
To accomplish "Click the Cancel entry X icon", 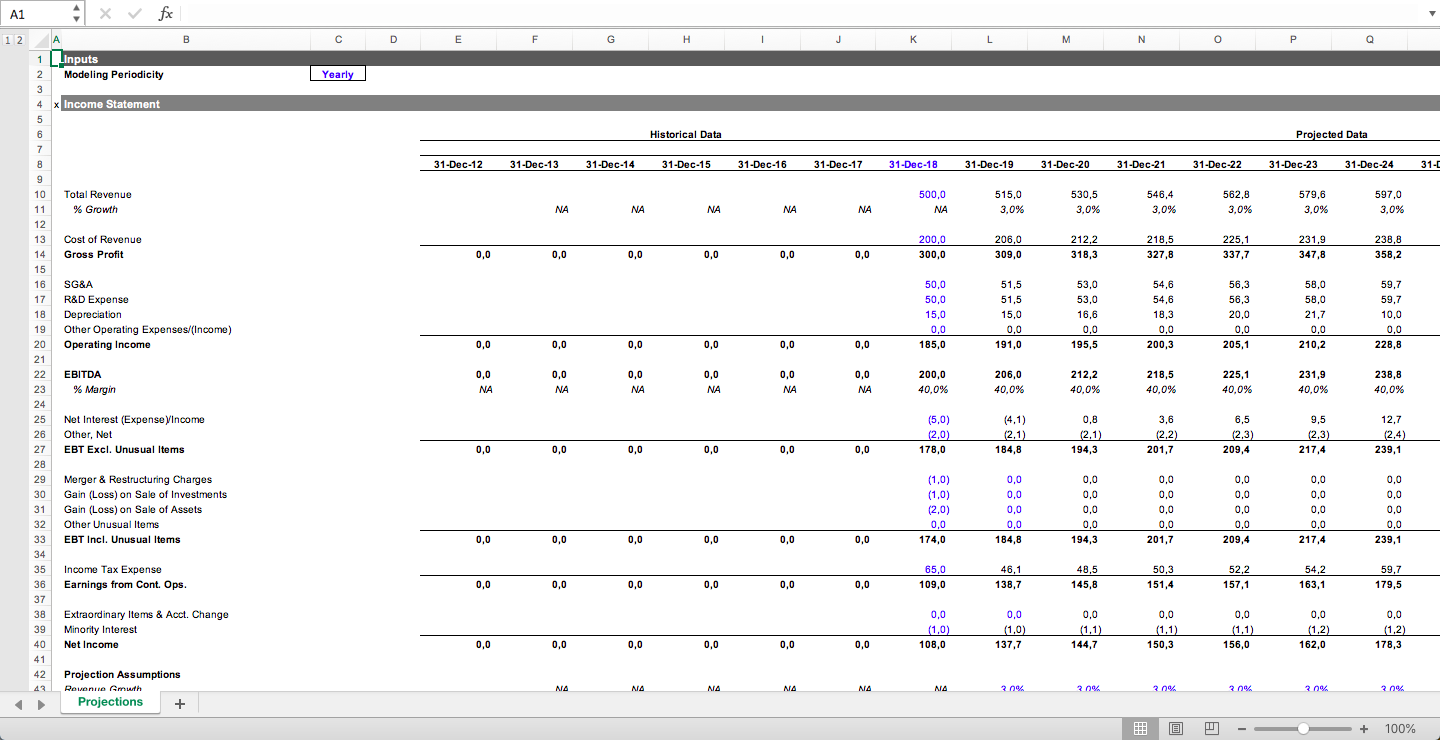I will [x=104, y=13].
